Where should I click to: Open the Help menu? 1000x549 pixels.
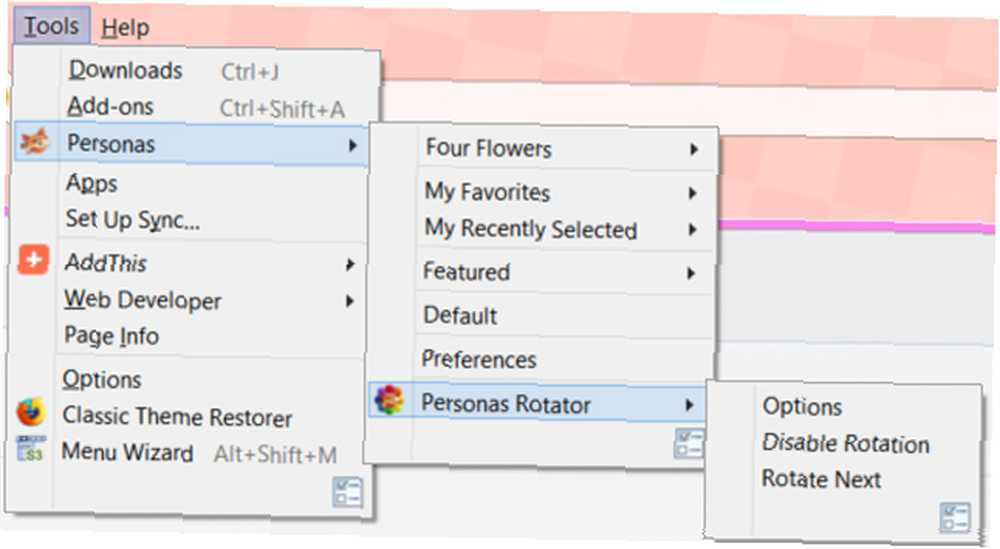click(126, 28)
